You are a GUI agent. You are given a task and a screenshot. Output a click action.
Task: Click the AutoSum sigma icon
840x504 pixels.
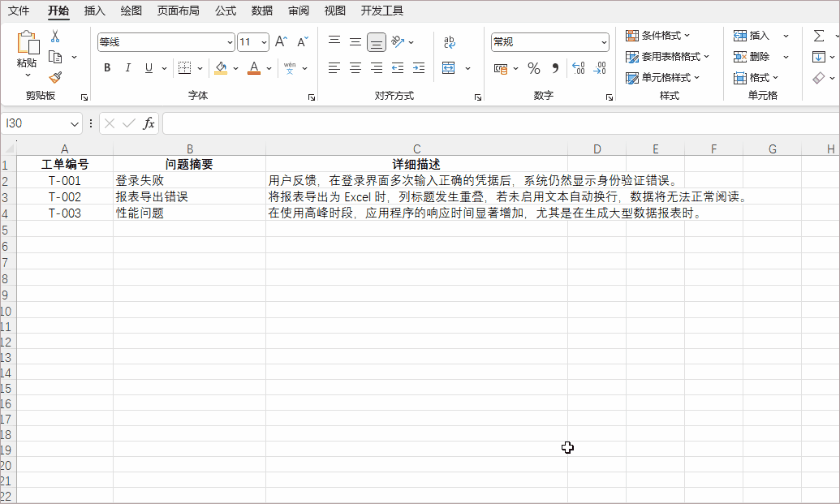pyautogui.click(x=818, y=36)
